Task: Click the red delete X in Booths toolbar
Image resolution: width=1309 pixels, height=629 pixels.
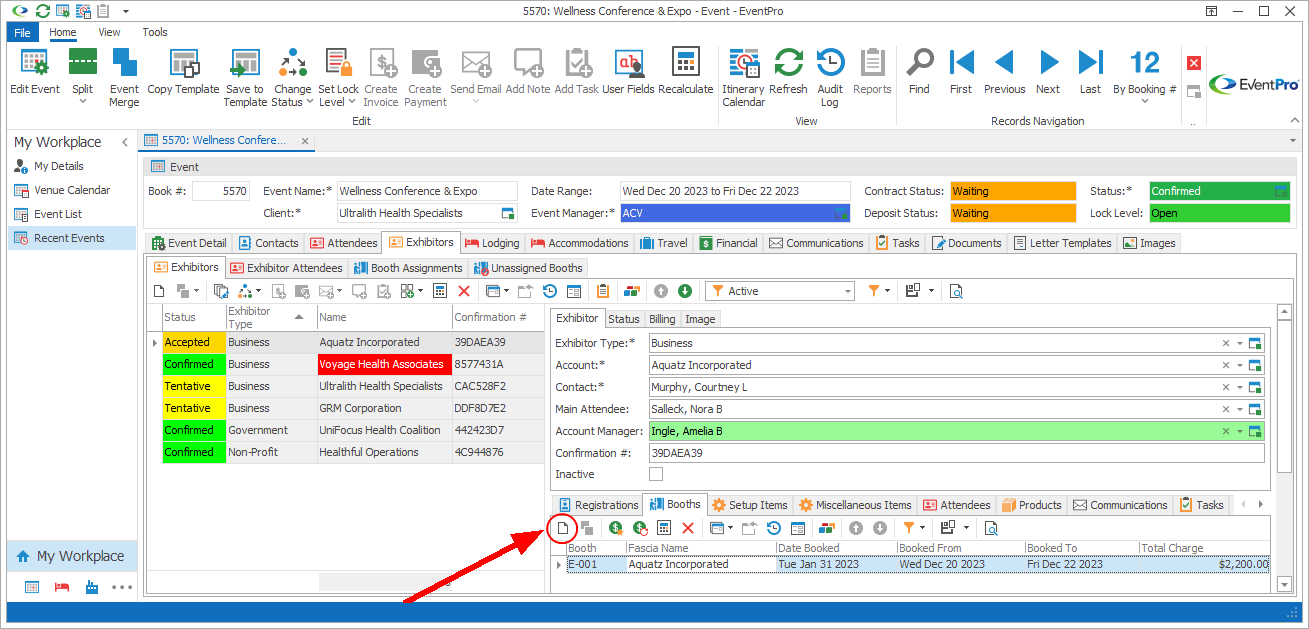Action: pos(687,528)
